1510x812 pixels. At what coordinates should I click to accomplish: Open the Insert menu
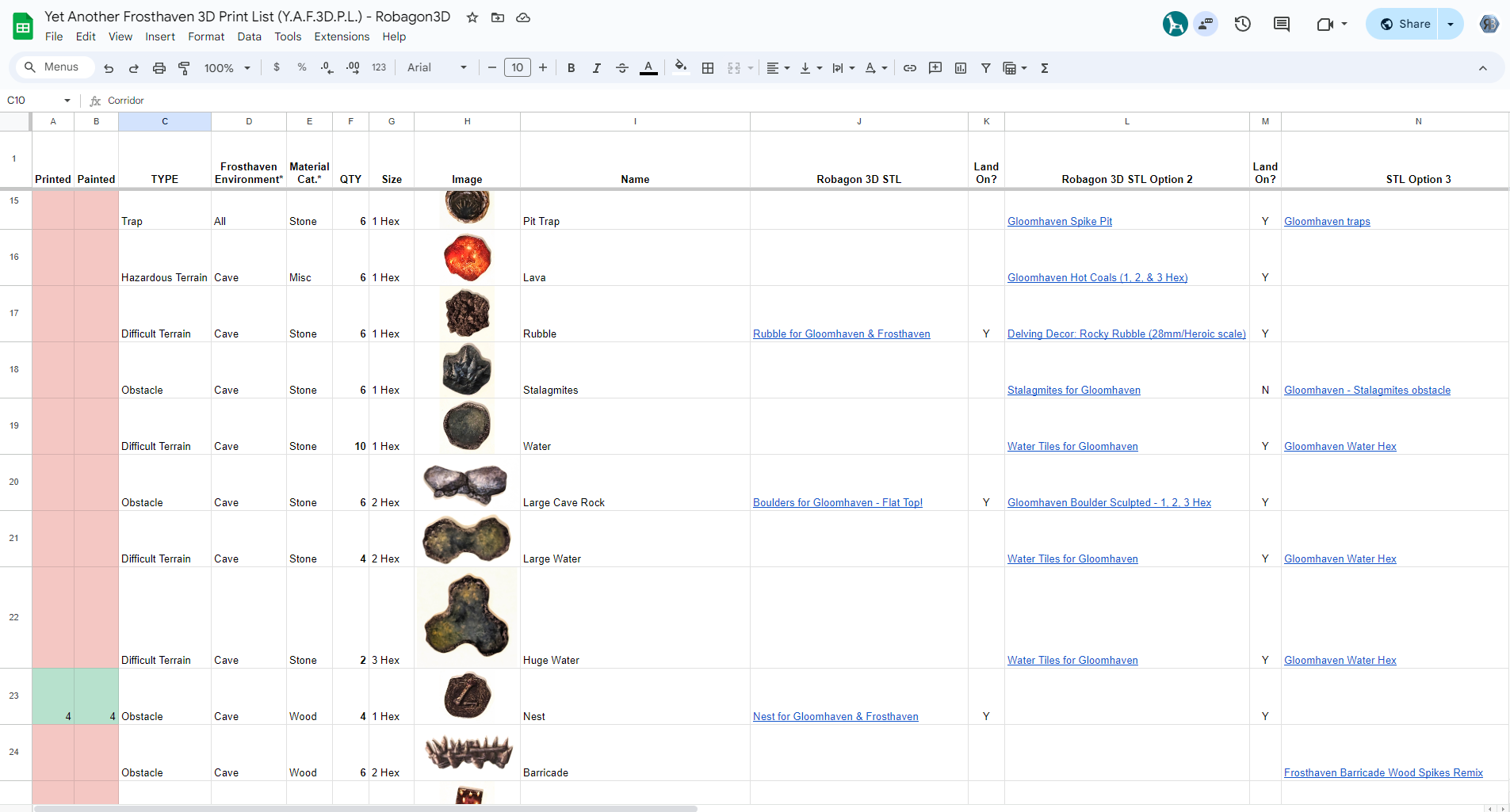(x=160, y=36)
